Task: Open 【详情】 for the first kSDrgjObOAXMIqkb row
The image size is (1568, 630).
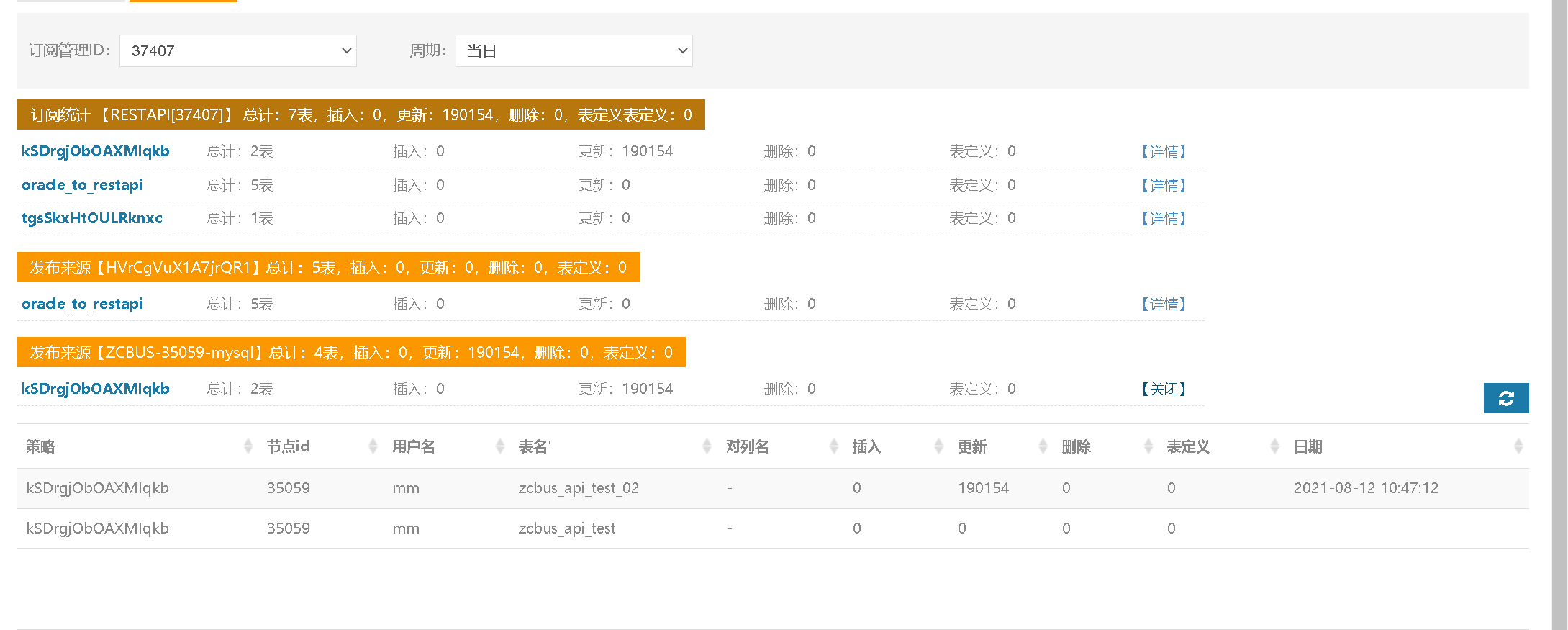Action: click(1164, 152)
